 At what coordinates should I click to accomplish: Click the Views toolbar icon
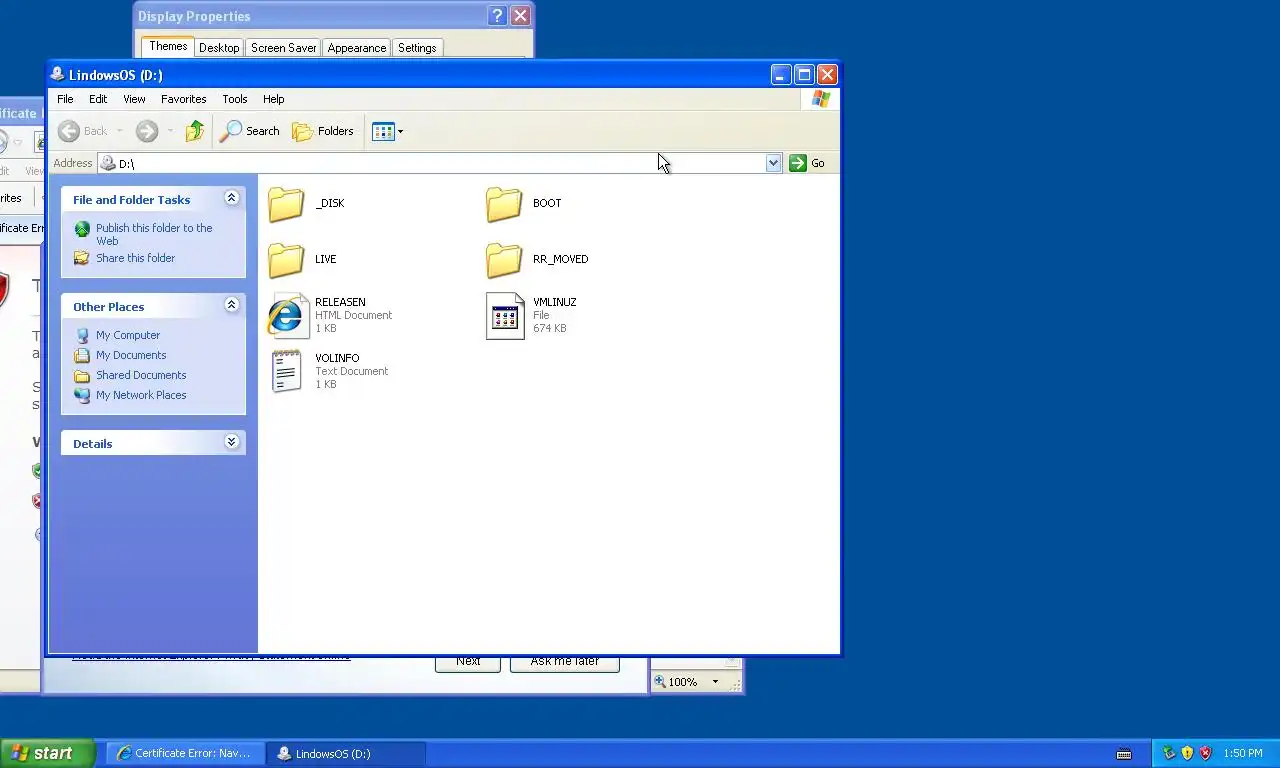coord(383,131)
